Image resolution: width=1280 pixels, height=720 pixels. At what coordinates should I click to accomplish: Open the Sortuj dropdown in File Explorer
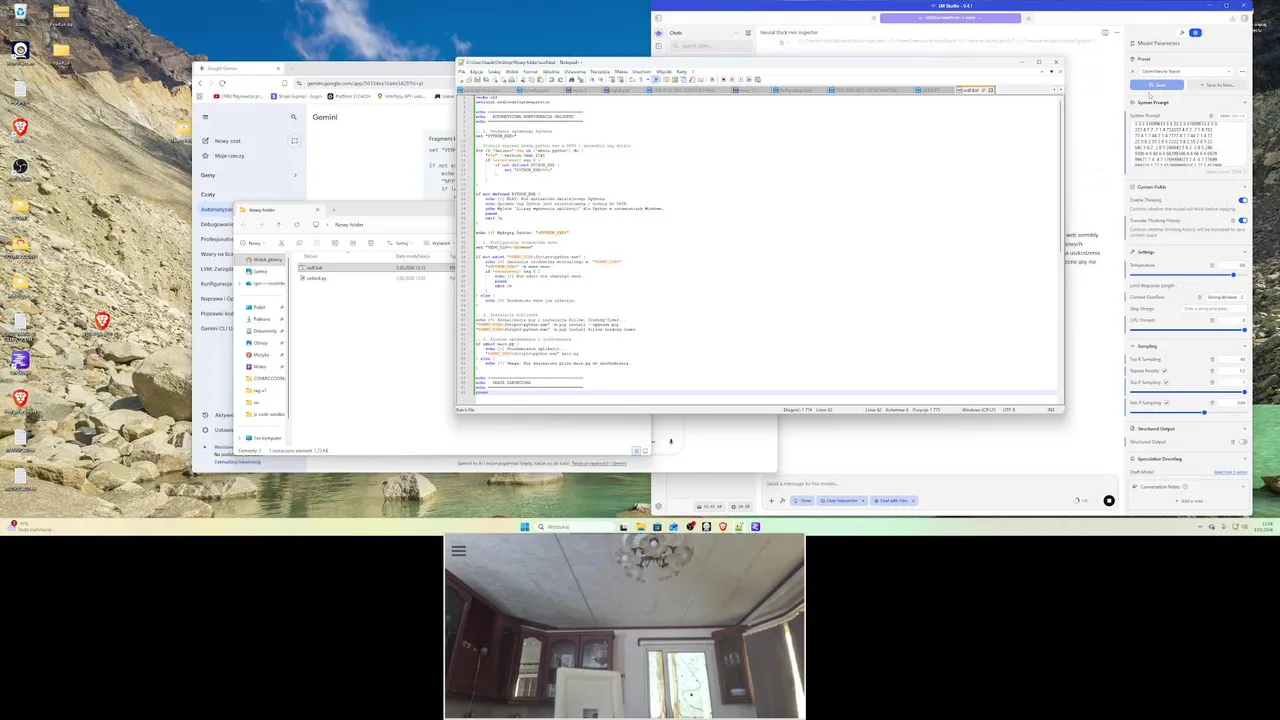pos(400,243)
